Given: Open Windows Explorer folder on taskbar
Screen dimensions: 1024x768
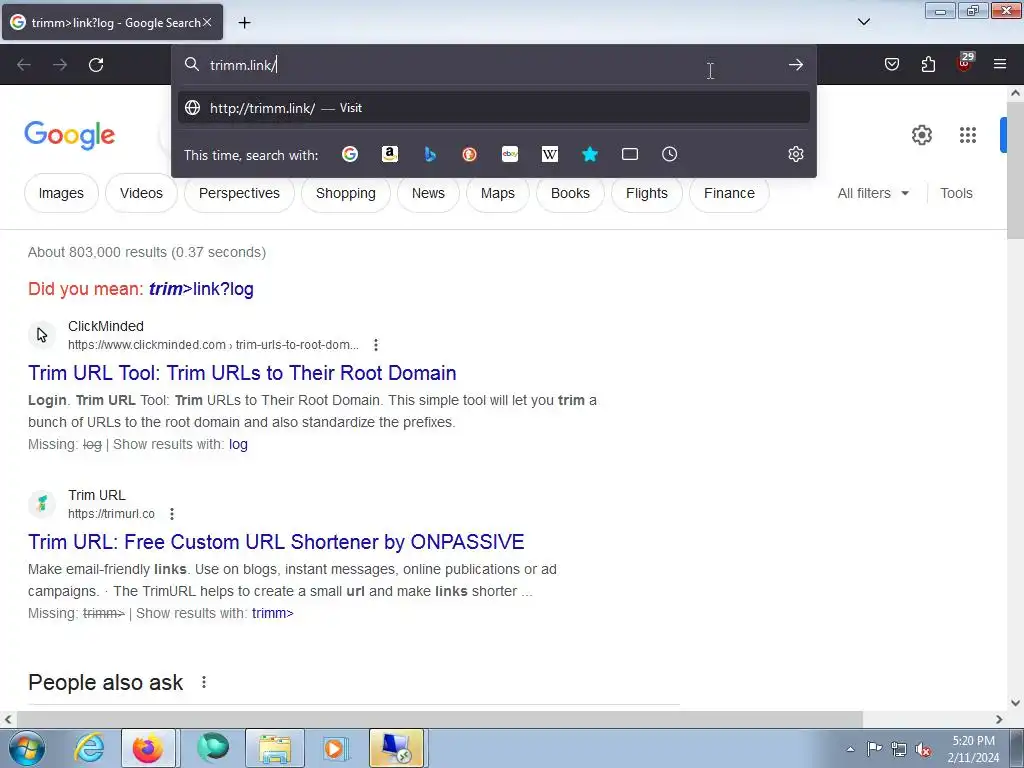Looking at the screenshot, I should coord(275,748).
